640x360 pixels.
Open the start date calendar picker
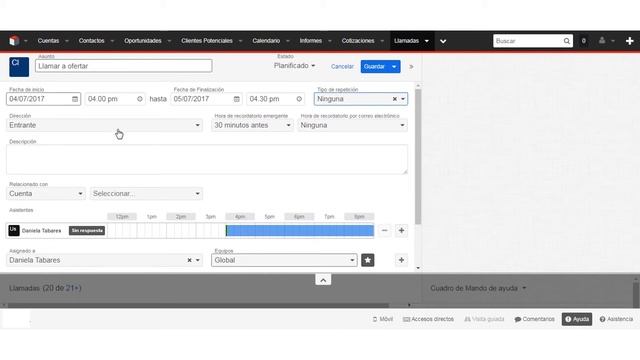[75, 99]
